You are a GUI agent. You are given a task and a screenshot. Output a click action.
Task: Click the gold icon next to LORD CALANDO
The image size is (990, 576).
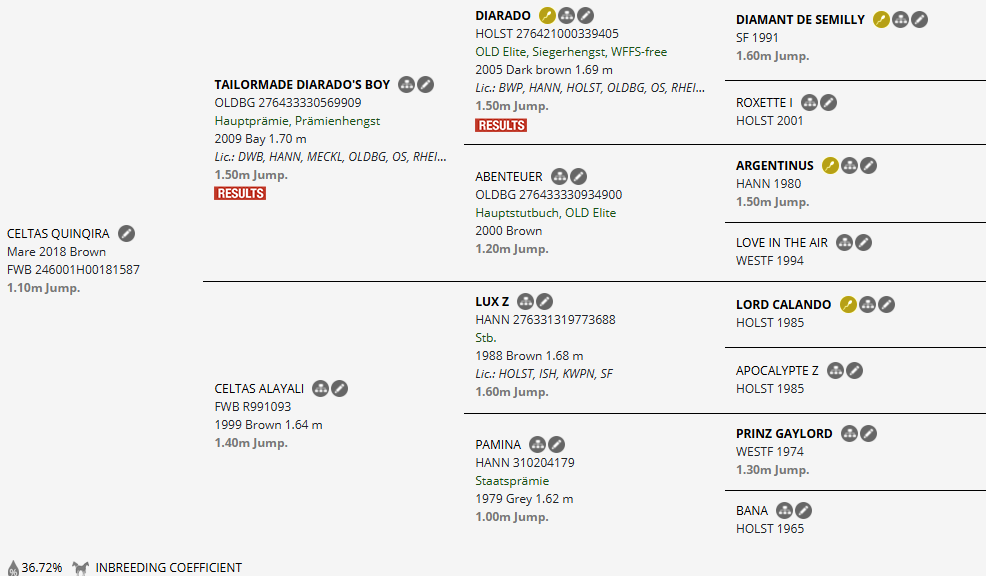point(848,305)
